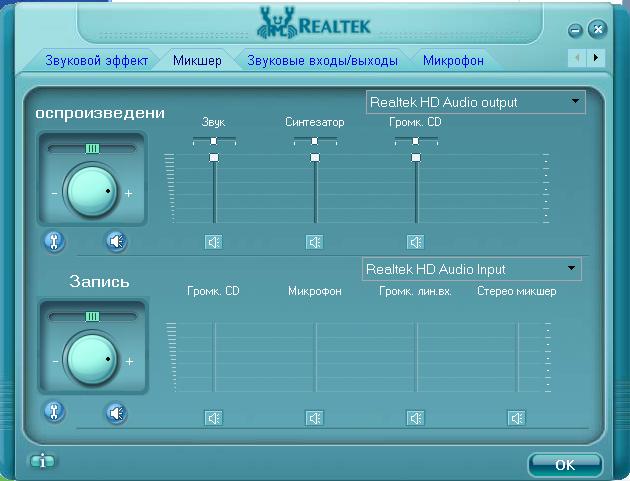The height and width of the screenshot is (481, 630).
Task: Open recording settings wrench icon
Action: (x=54, y=411)
